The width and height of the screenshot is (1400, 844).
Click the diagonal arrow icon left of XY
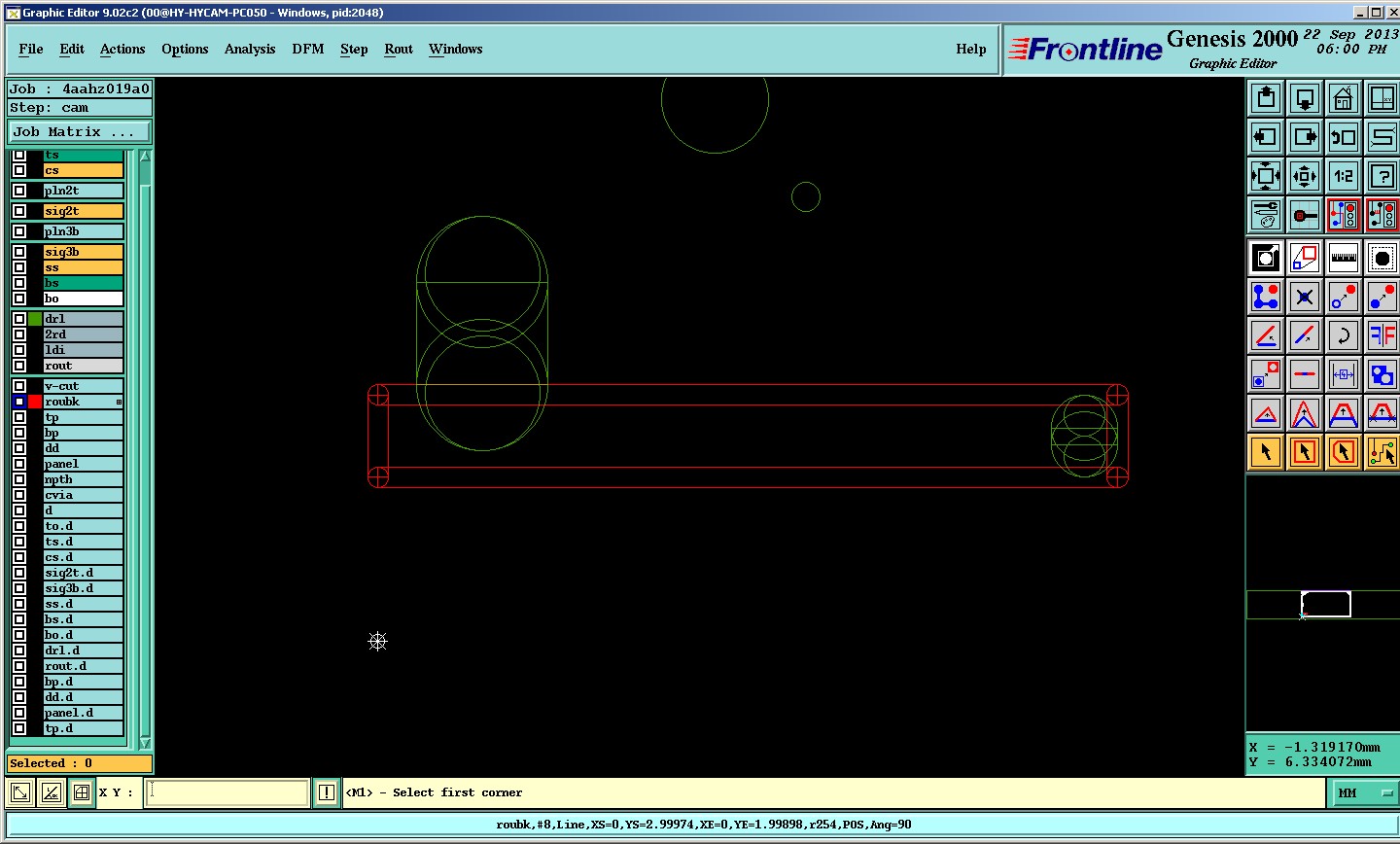(19, 792)
